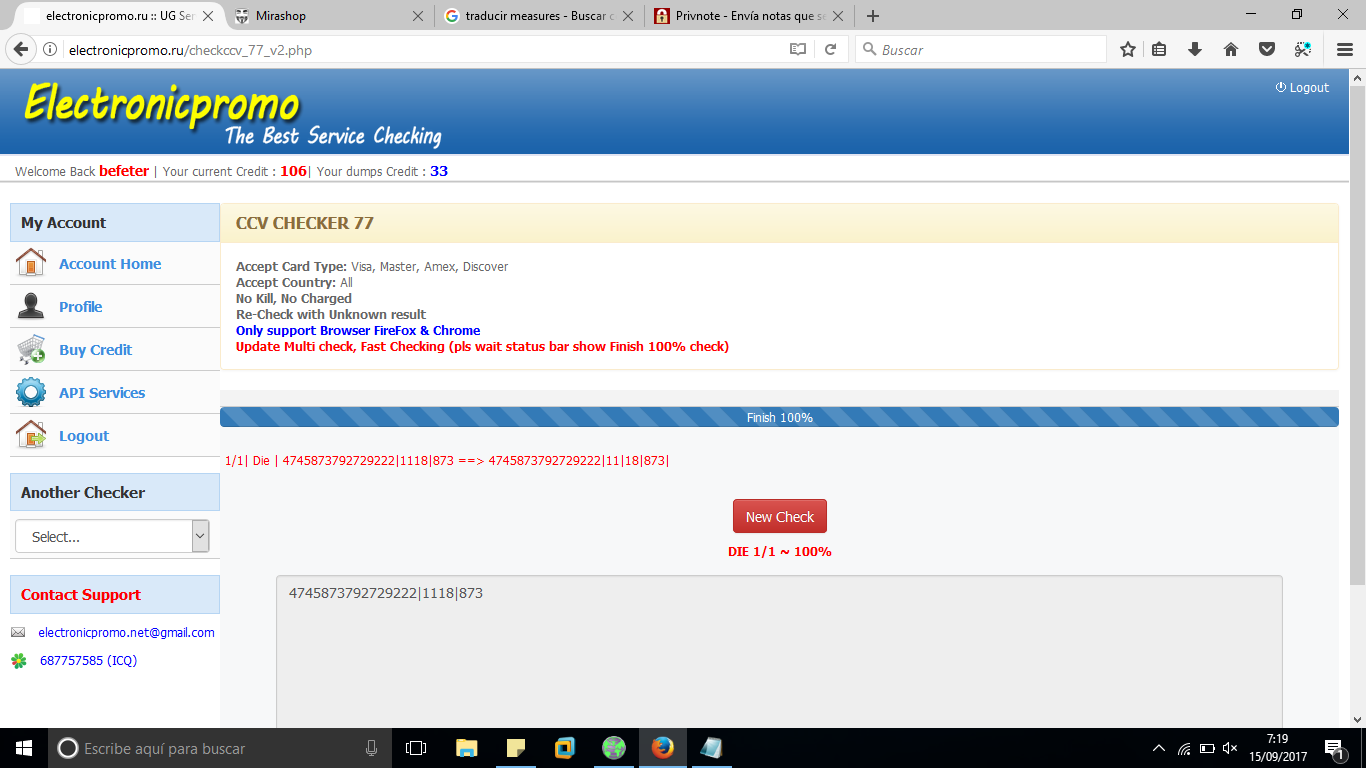
Task: Go to the Firefox home page icon
Action: tap(1231, 49)
